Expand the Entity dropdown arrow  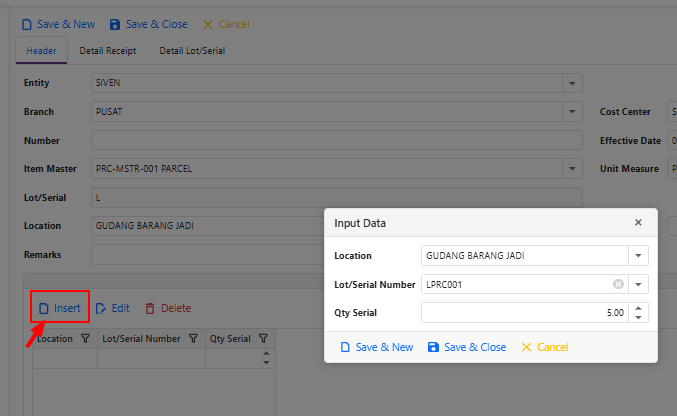[572, 83]
